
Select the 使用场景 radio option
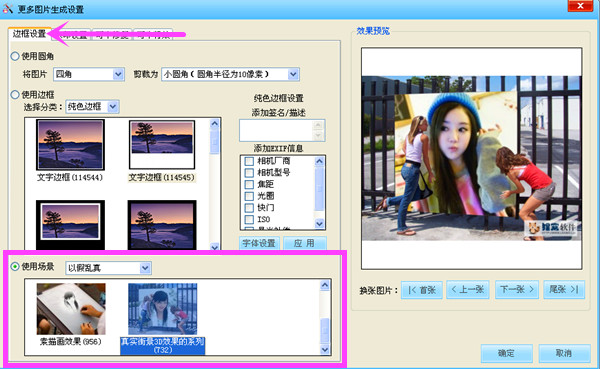(x=15, y=266)
